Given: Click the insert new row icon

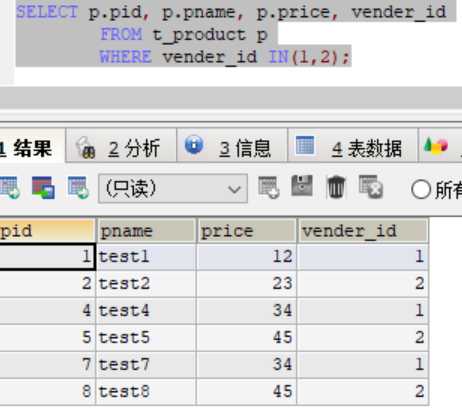Looking at the screenshot, I should click(269, 187).
